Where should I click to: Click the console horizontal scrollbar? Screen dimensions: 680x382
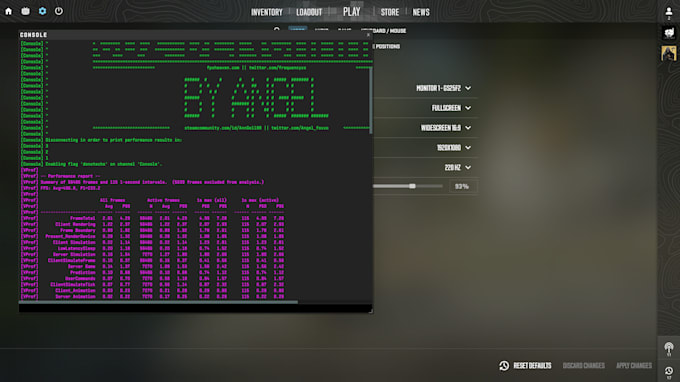click(158, 302)
